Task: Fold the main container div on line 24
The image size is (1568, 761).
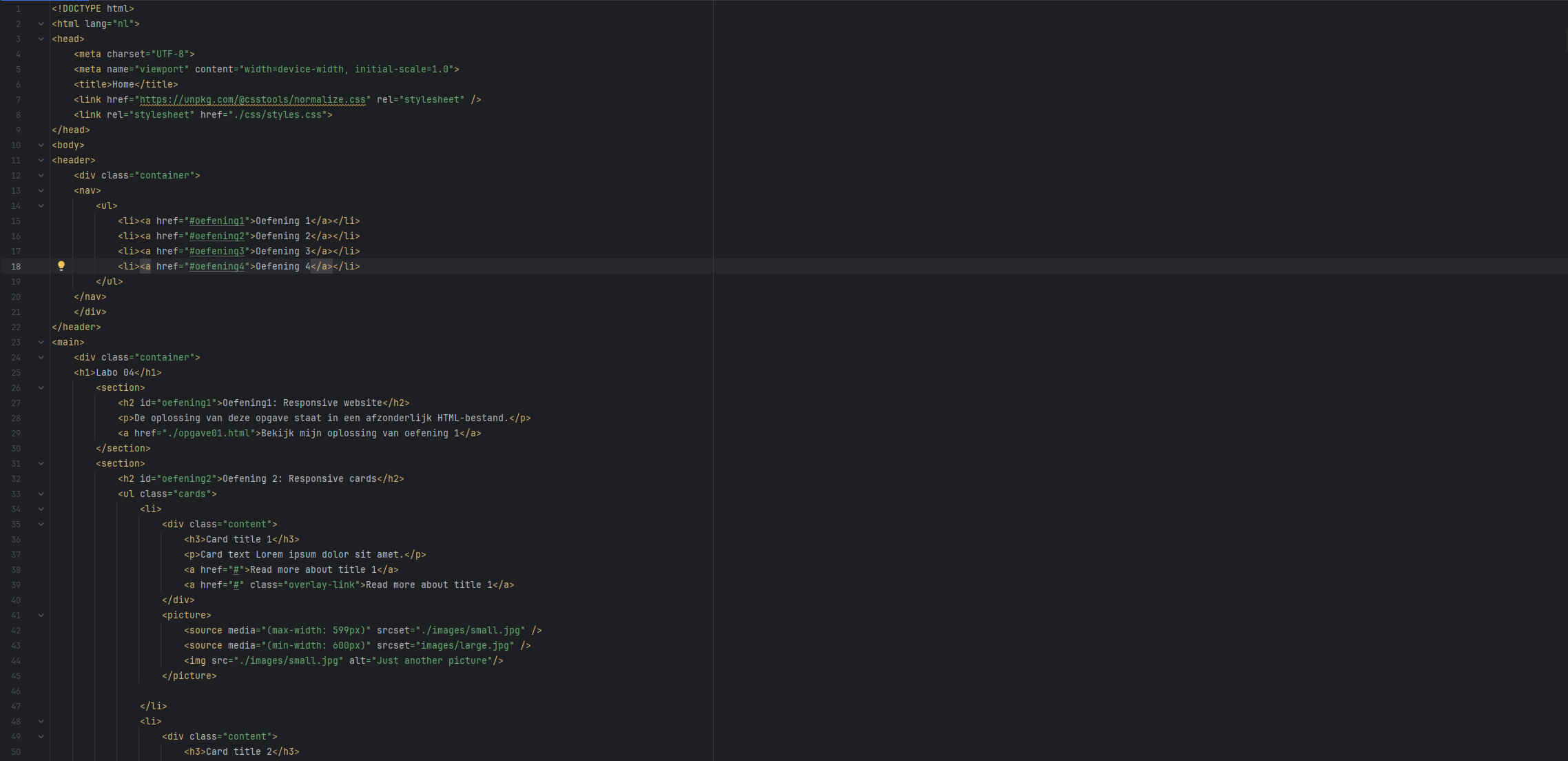Action: click(x=41, y=358)
